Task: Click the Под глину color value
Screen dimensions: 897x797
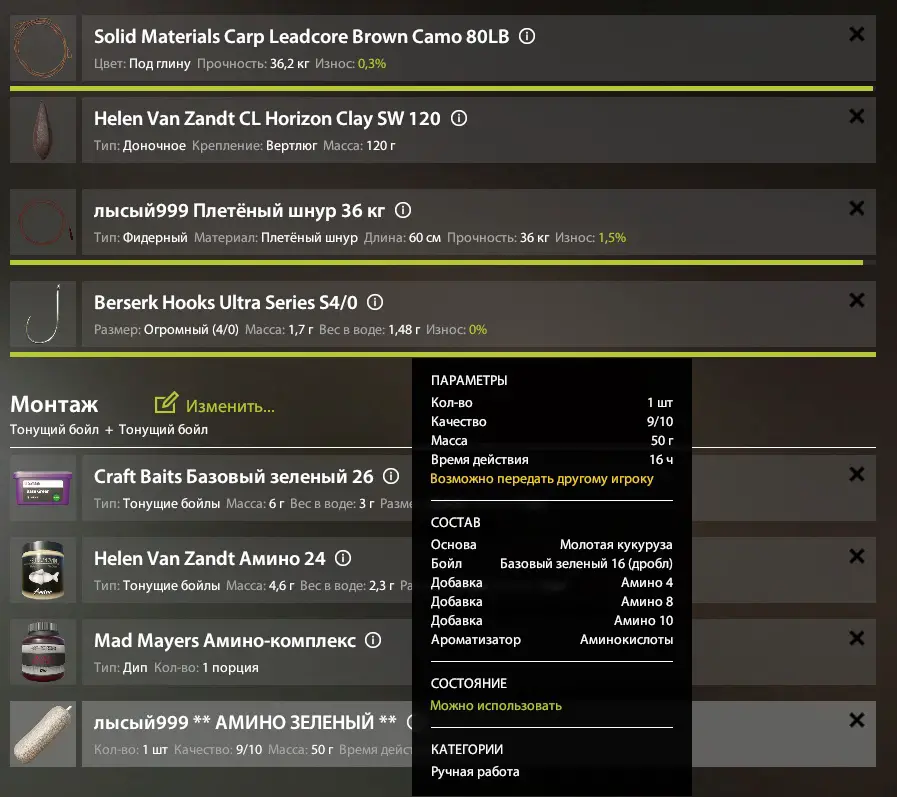Action: 160,64
